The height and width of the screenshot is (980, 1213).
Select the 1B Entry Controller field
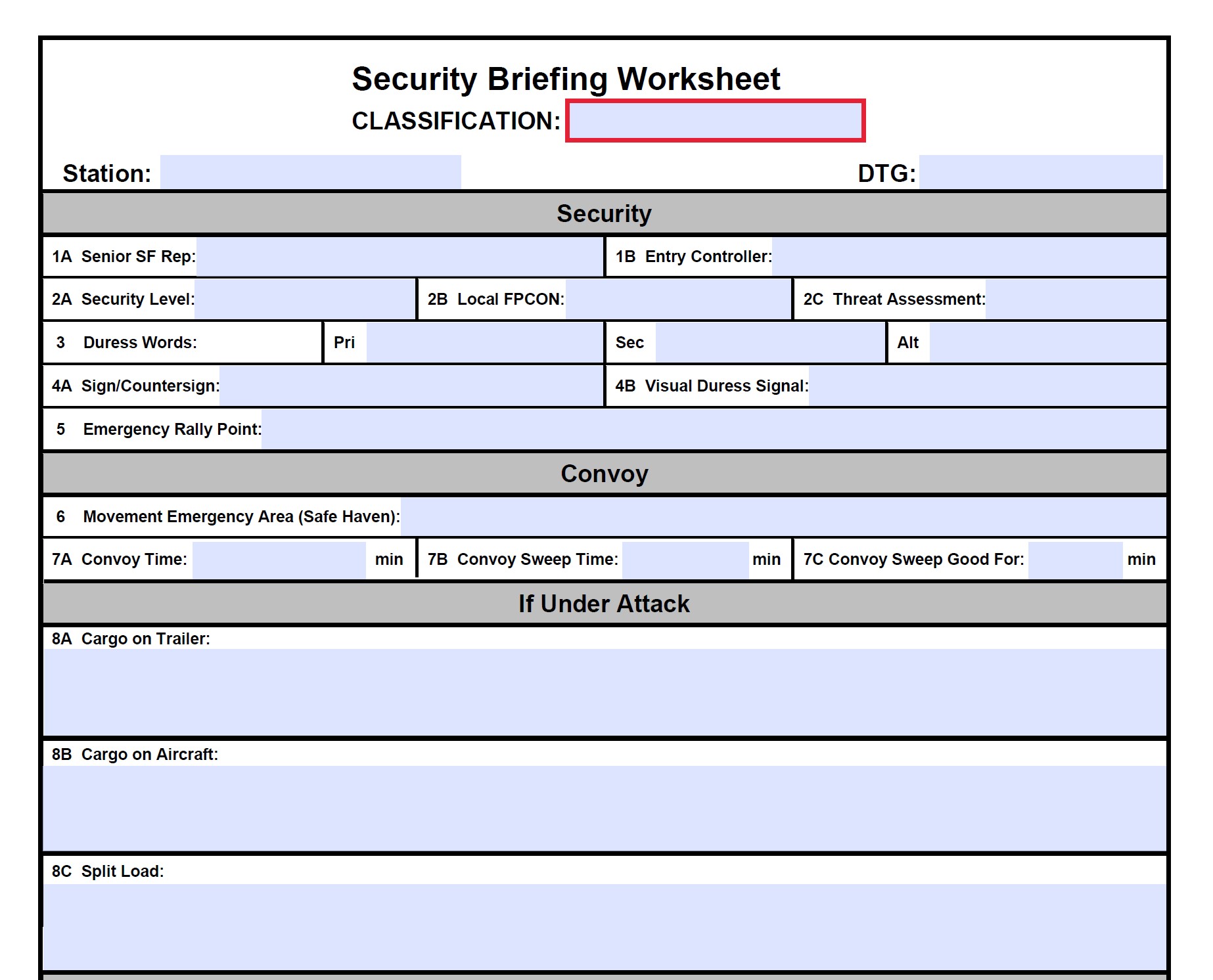pyautogui.click(x=969, y=257)
